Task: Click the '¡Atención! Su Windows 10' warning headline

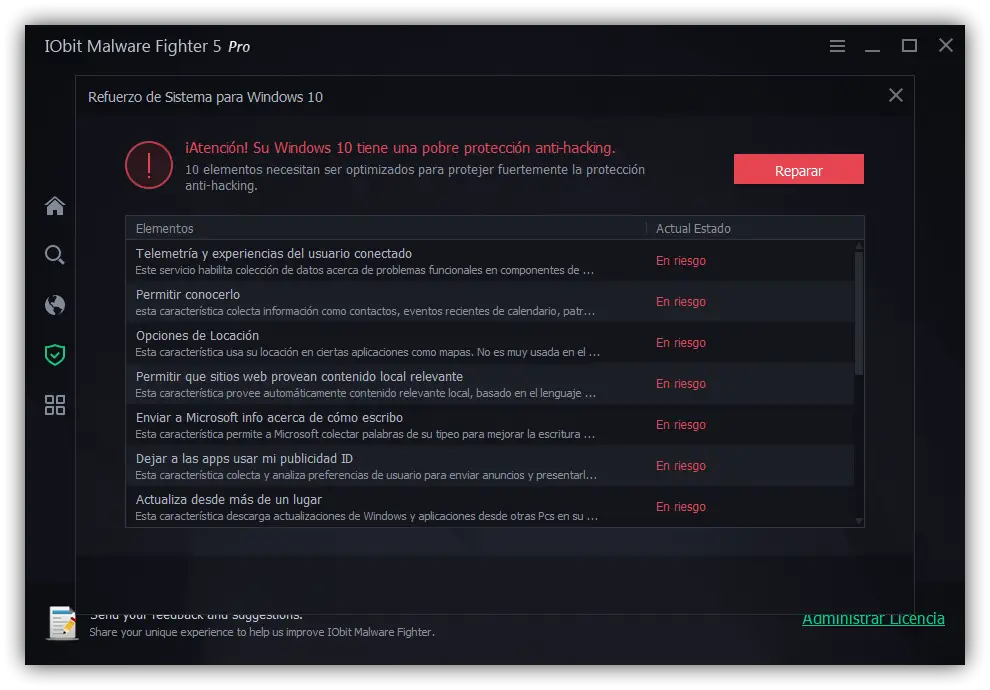Action: [x=400, y=148]
